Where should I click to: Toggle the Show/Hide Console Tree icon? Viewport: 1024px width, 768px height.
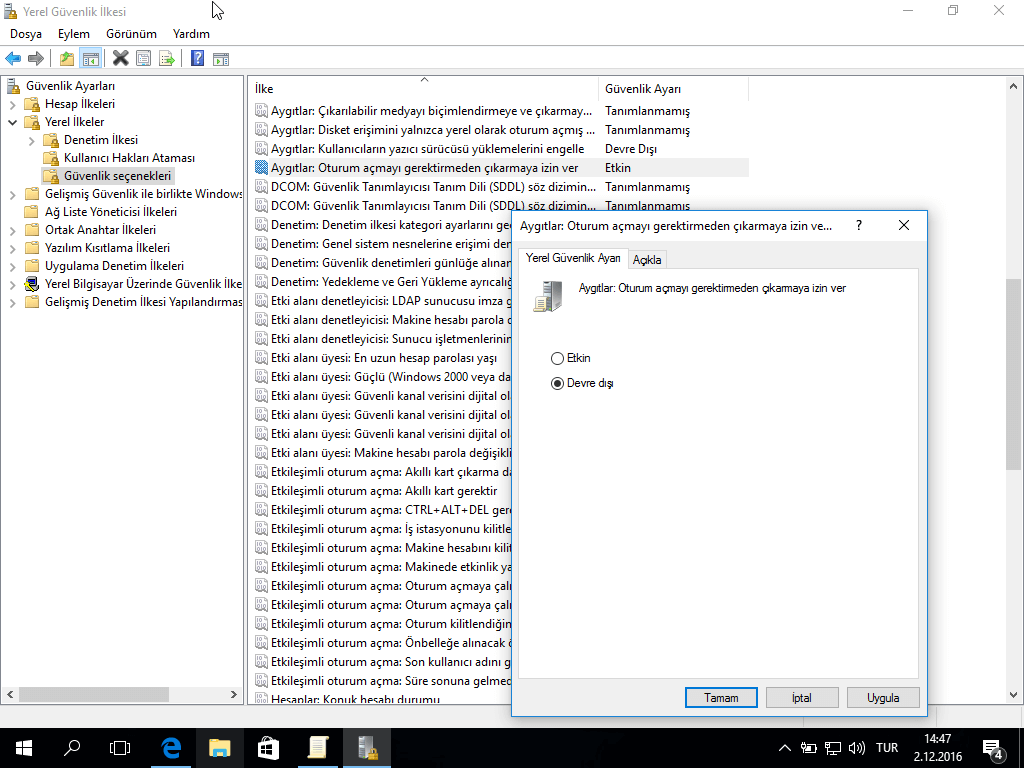pyautogui.click(x=90, y=59)
